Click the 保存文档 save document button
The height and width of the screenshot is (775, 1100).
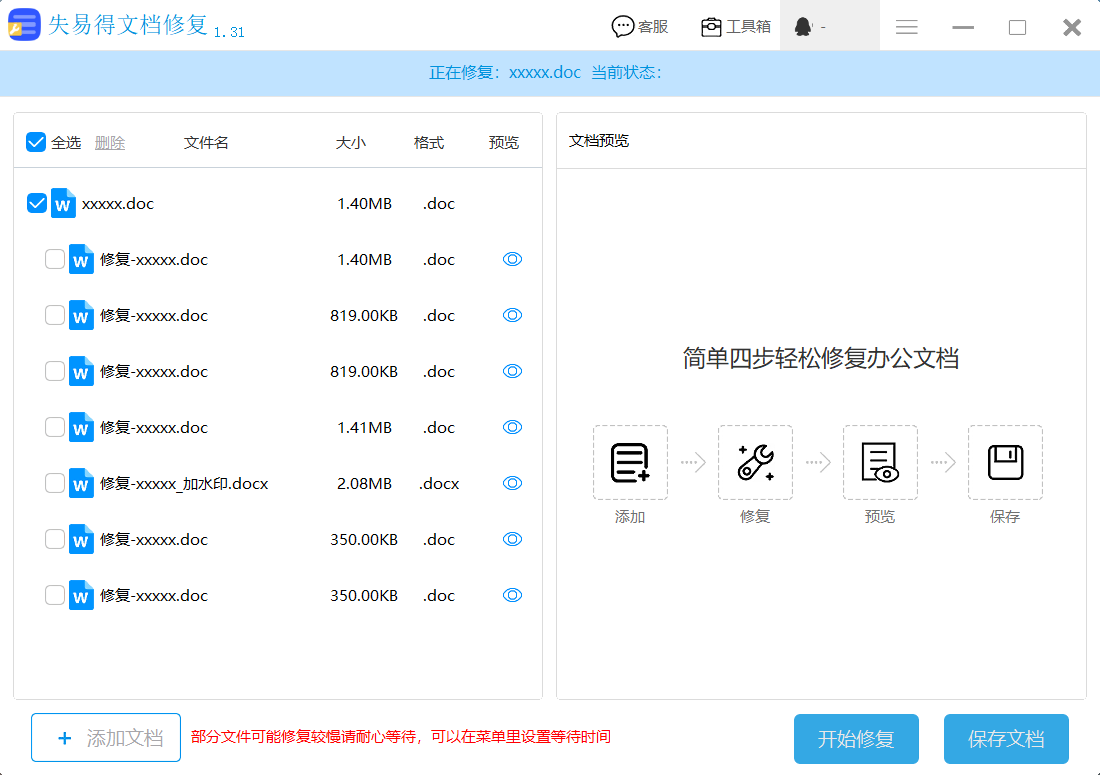[1006, 739]
